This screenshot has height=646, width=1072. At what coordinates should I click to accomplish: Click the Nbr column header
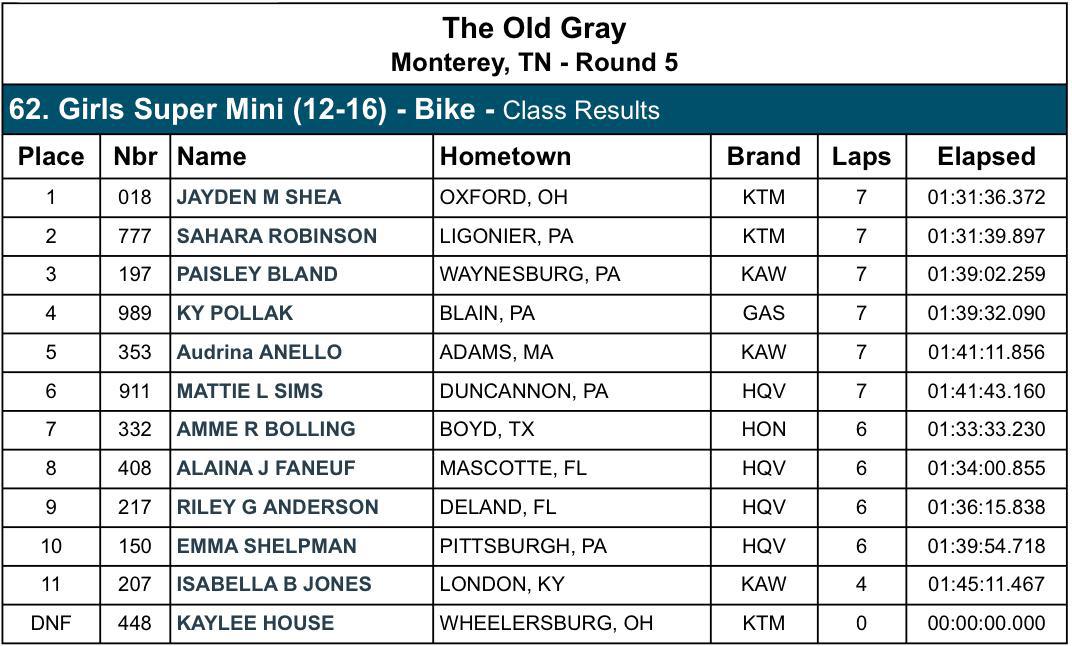(x=135, y=157)
